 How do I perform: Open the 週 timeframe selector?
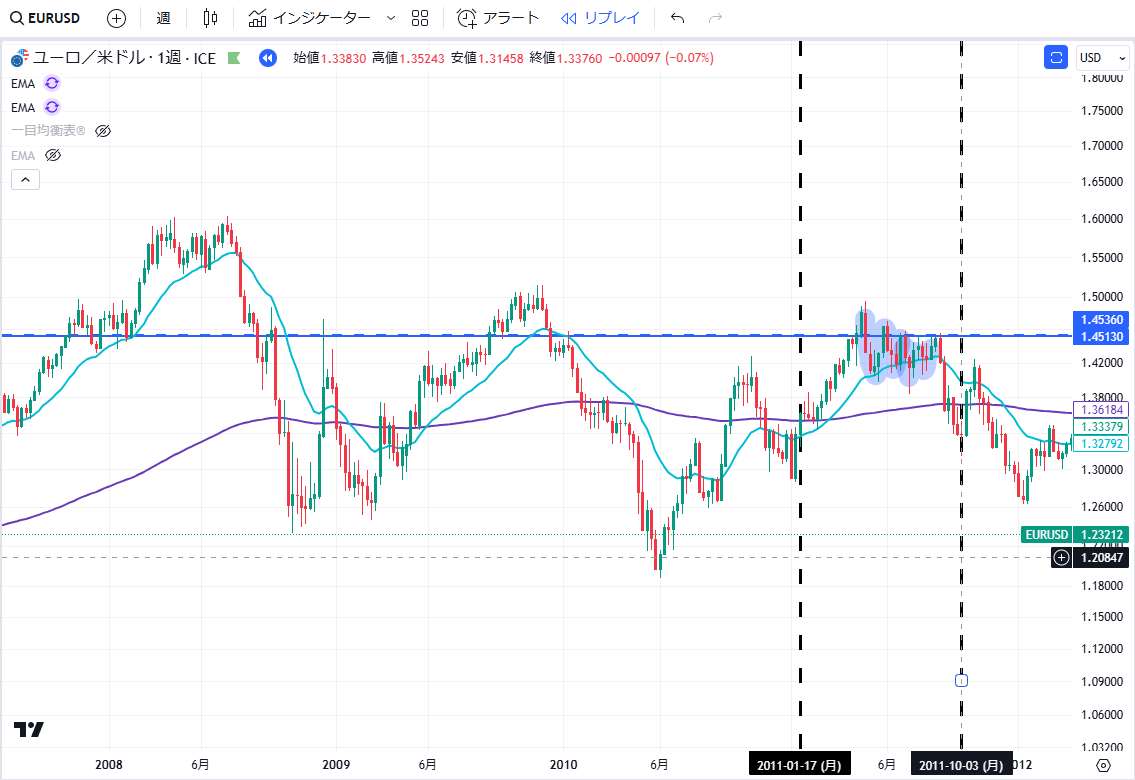pos(164,18)
